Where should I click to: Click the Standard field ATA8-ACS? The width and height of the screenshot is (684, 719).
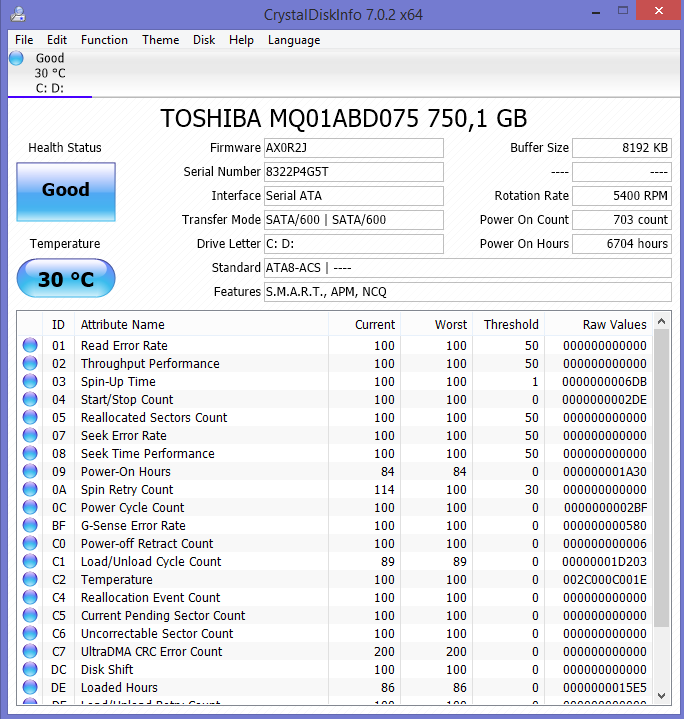468,268
